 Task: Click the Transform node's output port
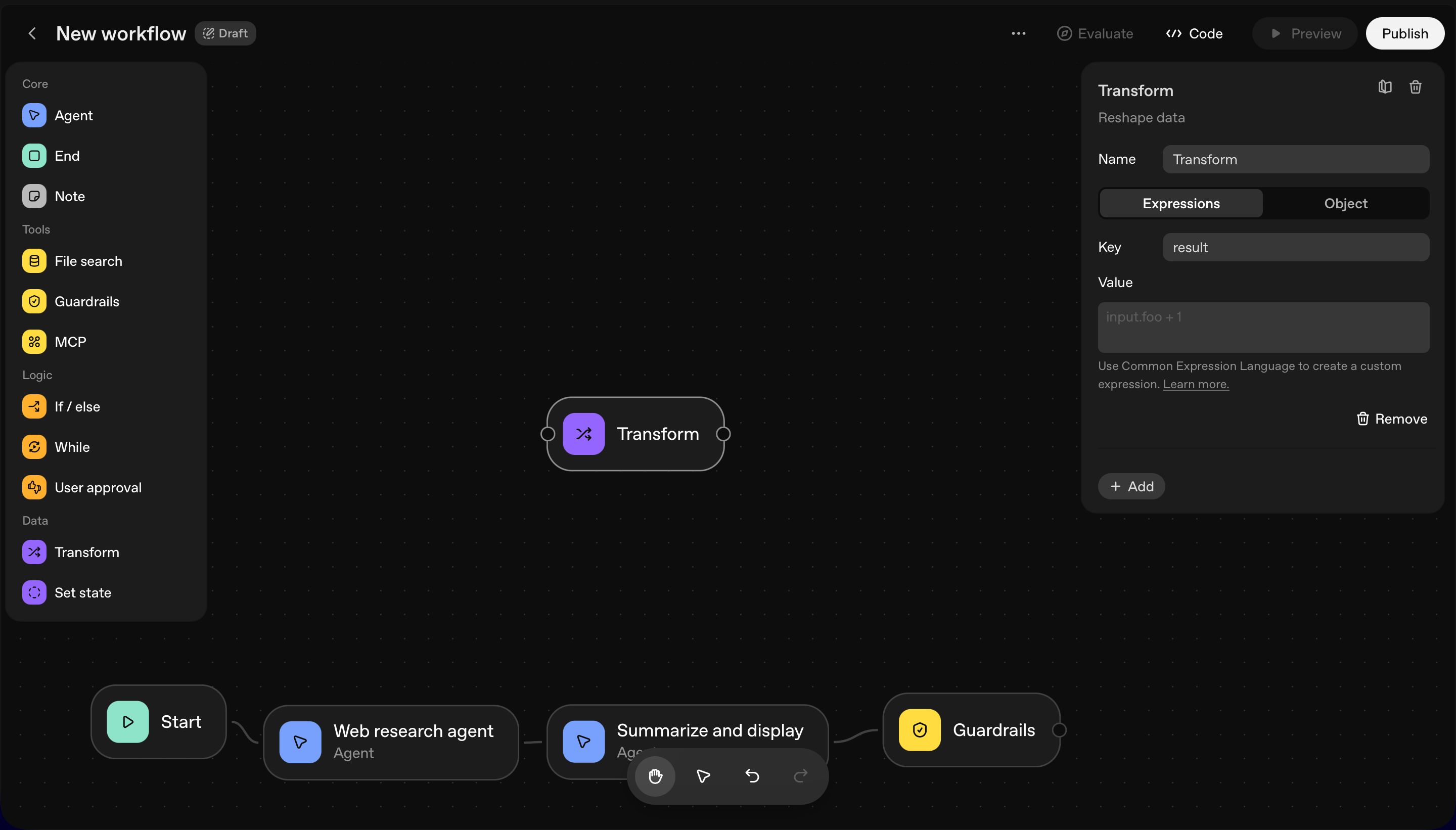(723, 434)
